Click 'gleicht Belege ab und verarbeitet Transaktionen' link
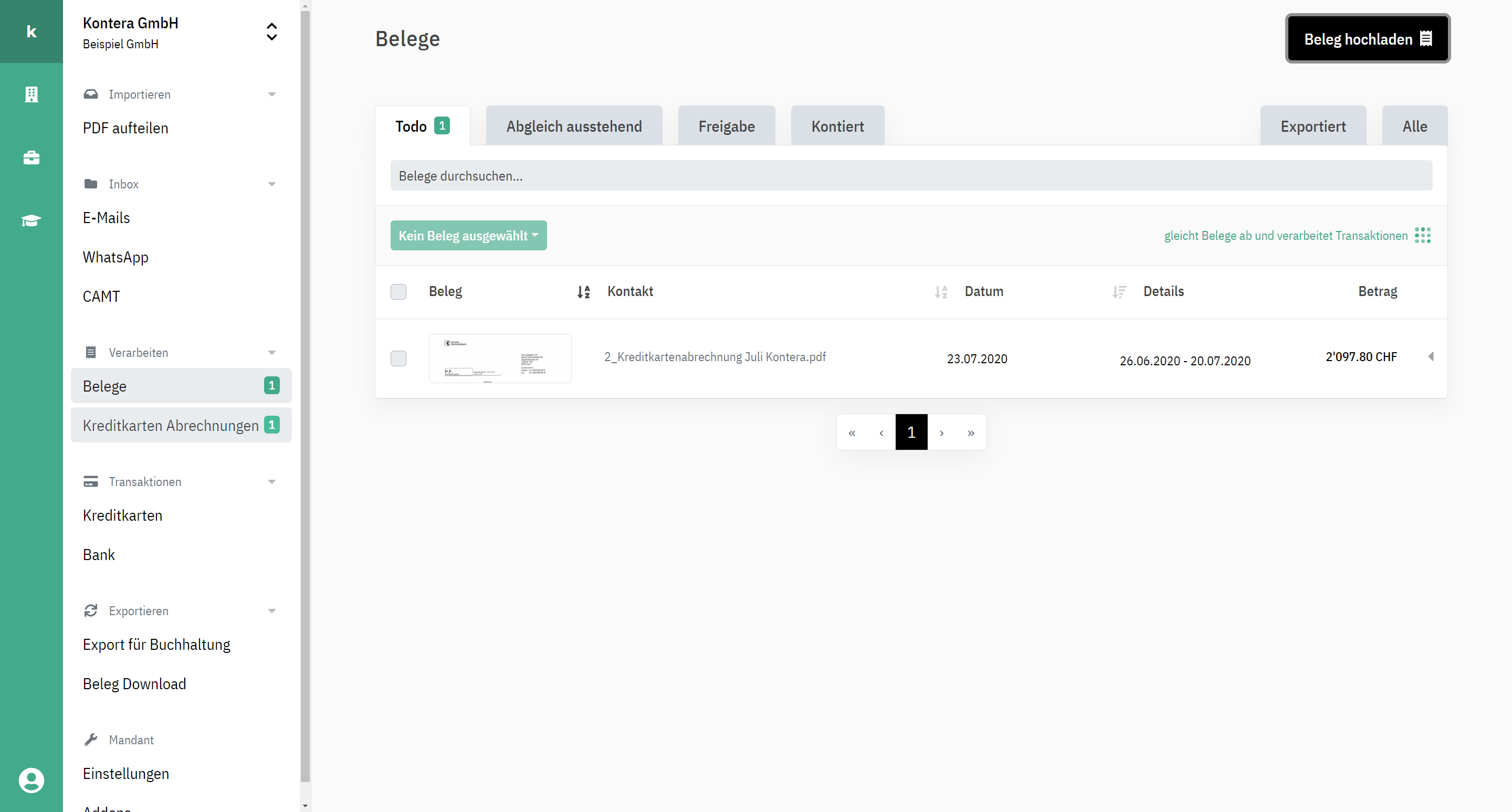1512x812 pixels. [x=1285, y=235]
